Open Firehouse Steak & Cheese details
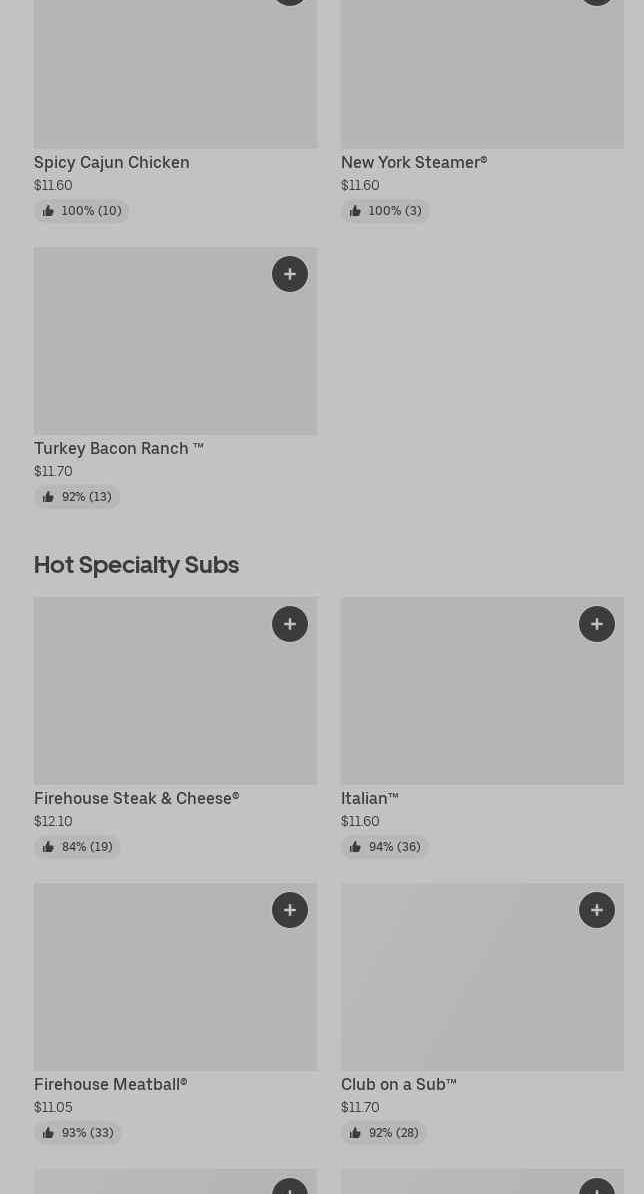The image size is (644, 1194). pyautogui.click(x=136, y=798)
